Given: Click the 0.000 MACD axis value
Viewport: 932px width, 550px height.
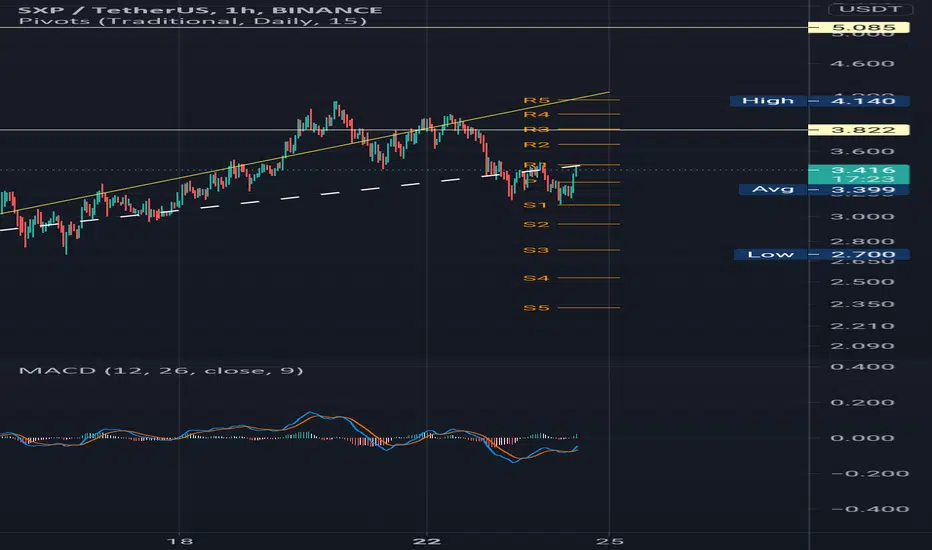Looking at the screenshot, I should pos(862,438).
